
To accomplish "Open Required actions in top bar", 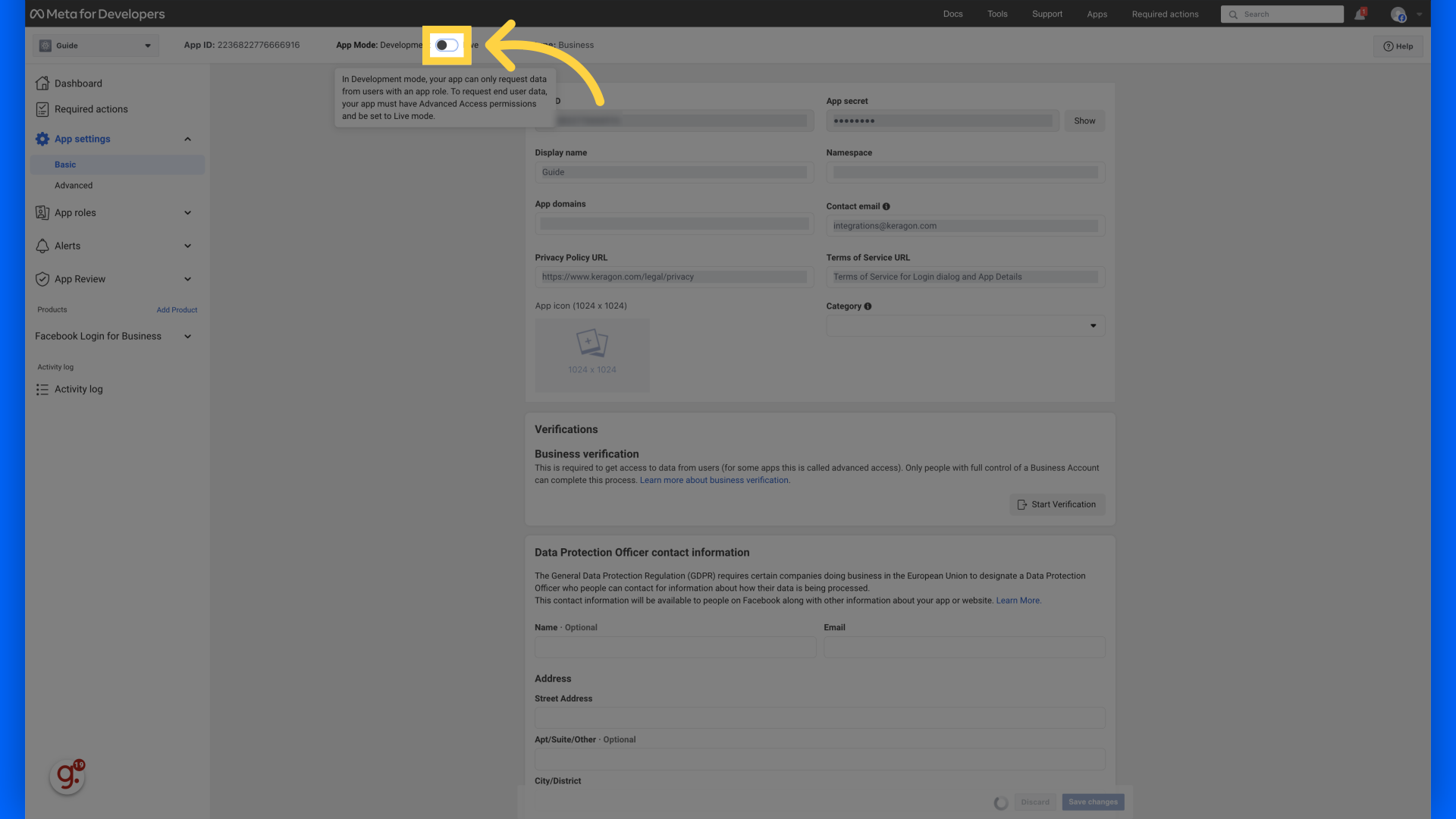I will point(1165,14).
